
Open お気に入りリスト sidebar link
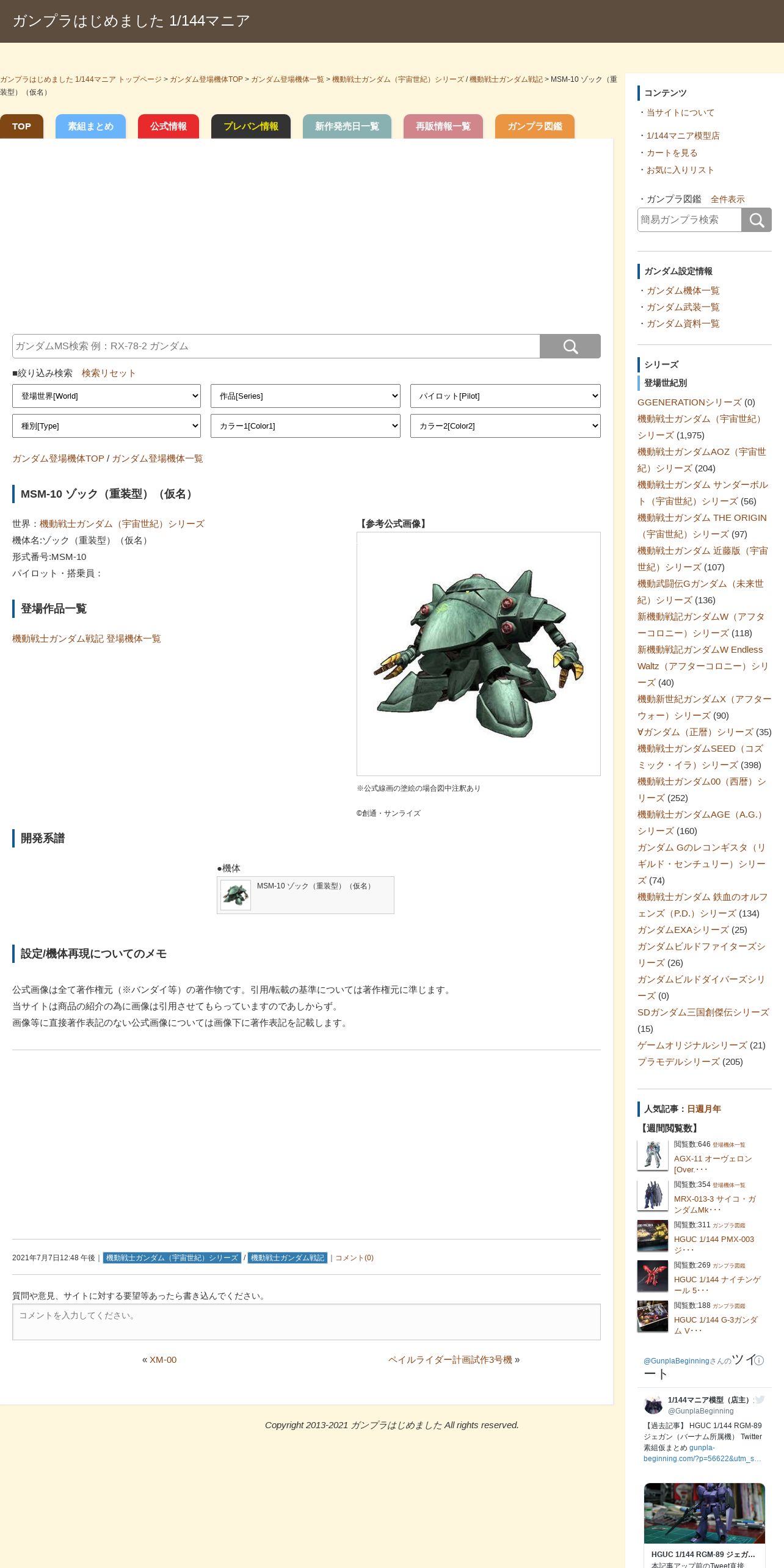tap(680, 170)
